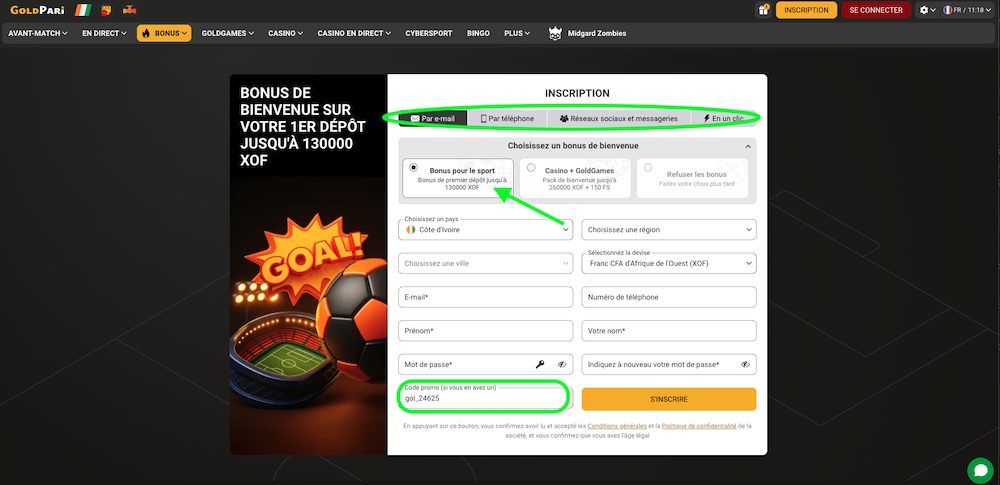The image size is (1000, 485).
Task: Switch to the En un clic tab
Action: click(723, 119)
